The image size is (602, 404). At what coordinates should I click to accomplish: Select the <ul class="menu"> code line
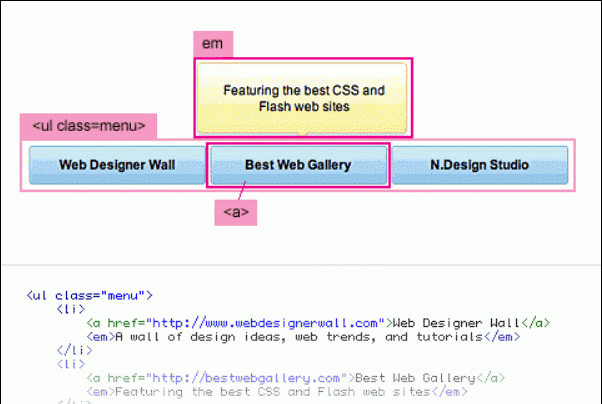point(89,296)
